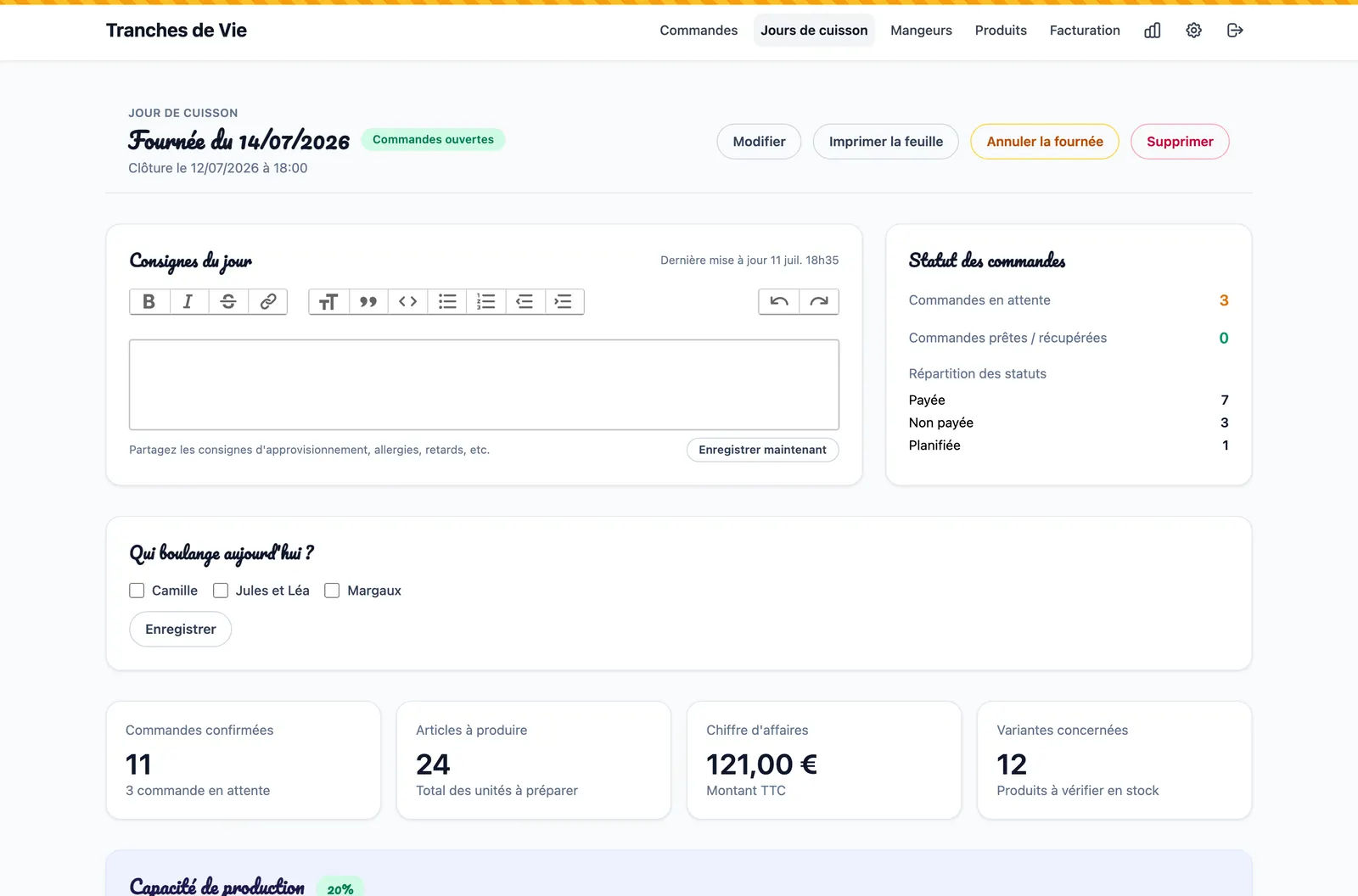Image resolution: width=1358 pixels, height=896 pixels.
Task: Undo last edit in editor
Action: click(779, 301)
